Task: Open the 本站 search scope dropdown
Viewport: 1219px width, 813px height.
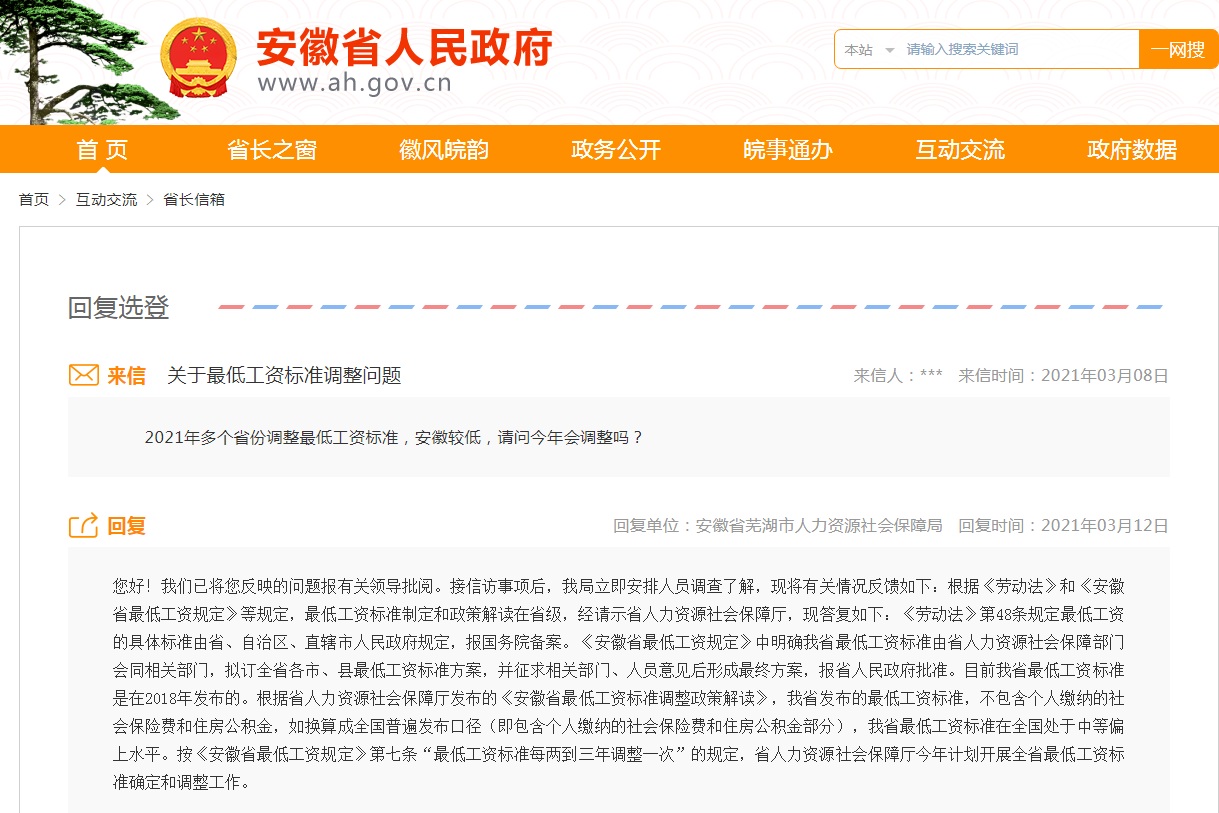Action: point(858,49)
